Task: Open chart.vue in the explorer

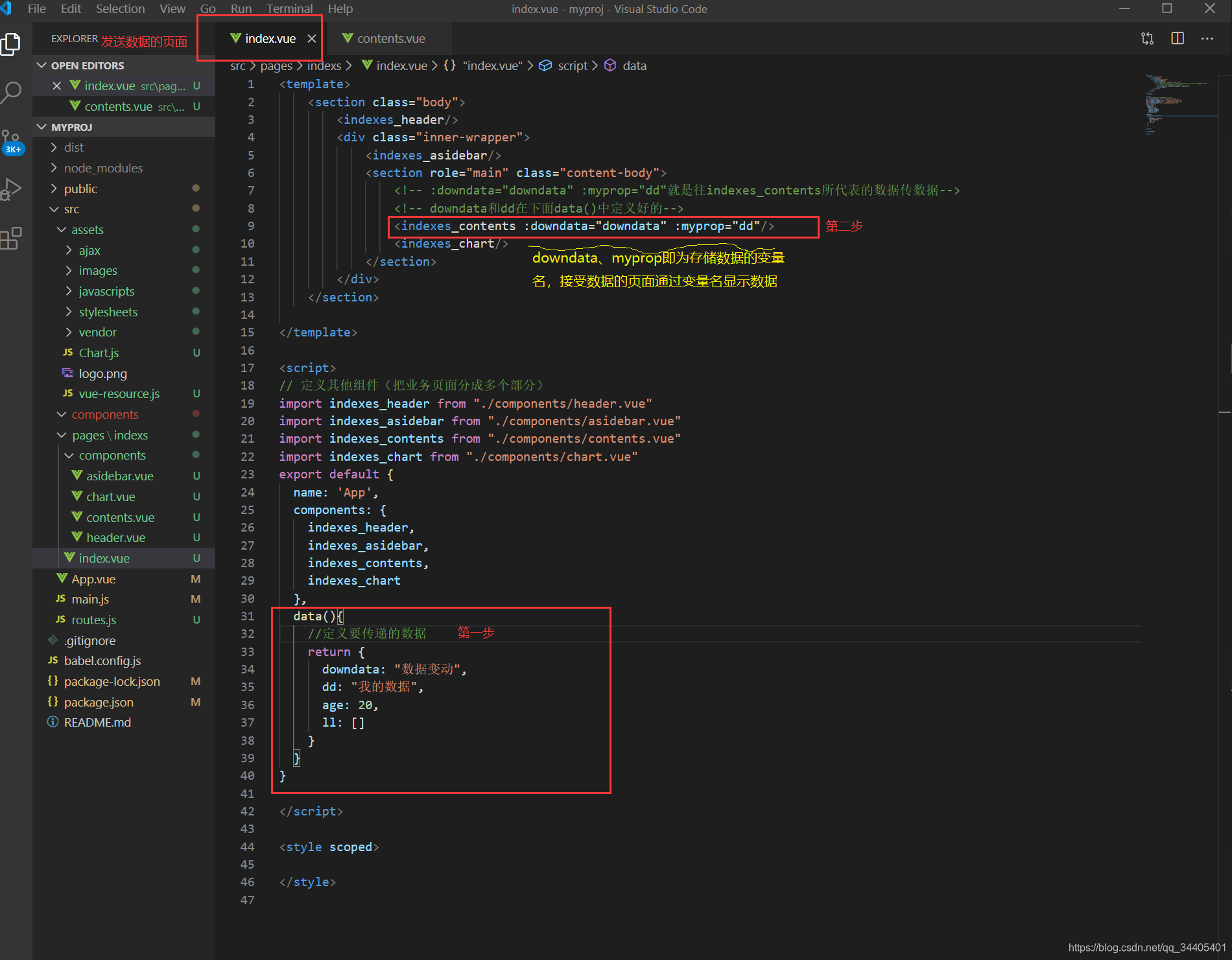Action: 111,497
